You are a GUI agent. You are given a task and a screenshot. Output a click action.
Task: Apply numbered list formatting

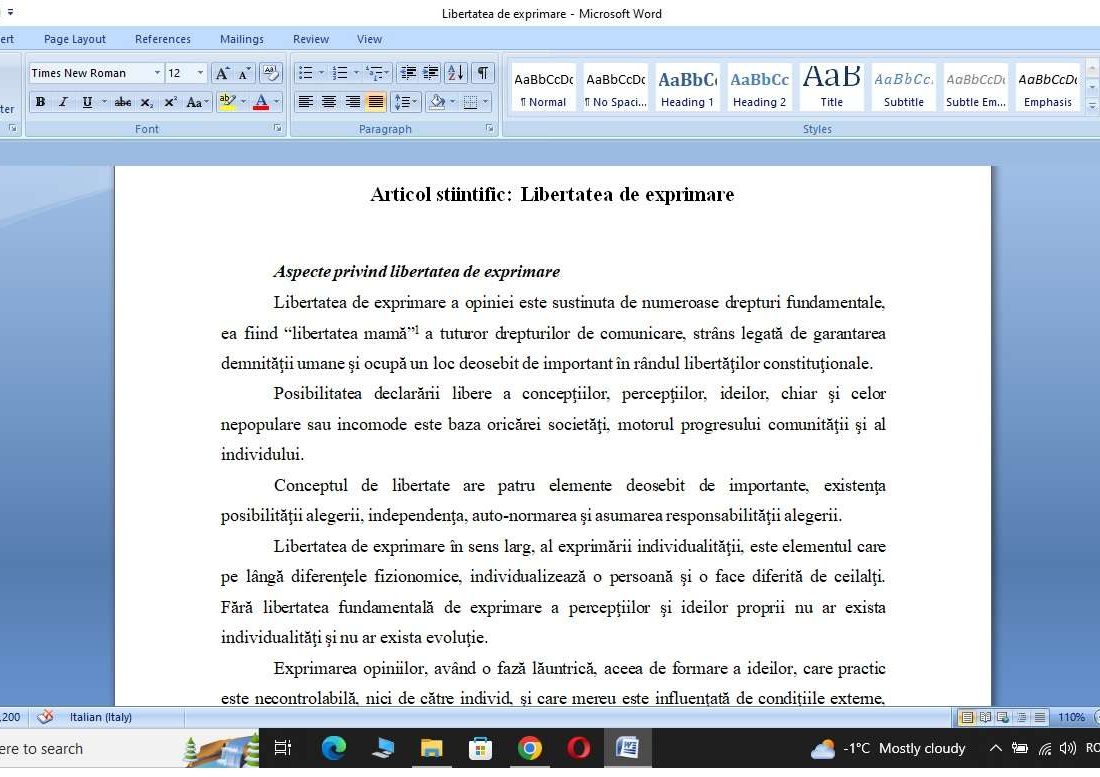click(339, 72)
